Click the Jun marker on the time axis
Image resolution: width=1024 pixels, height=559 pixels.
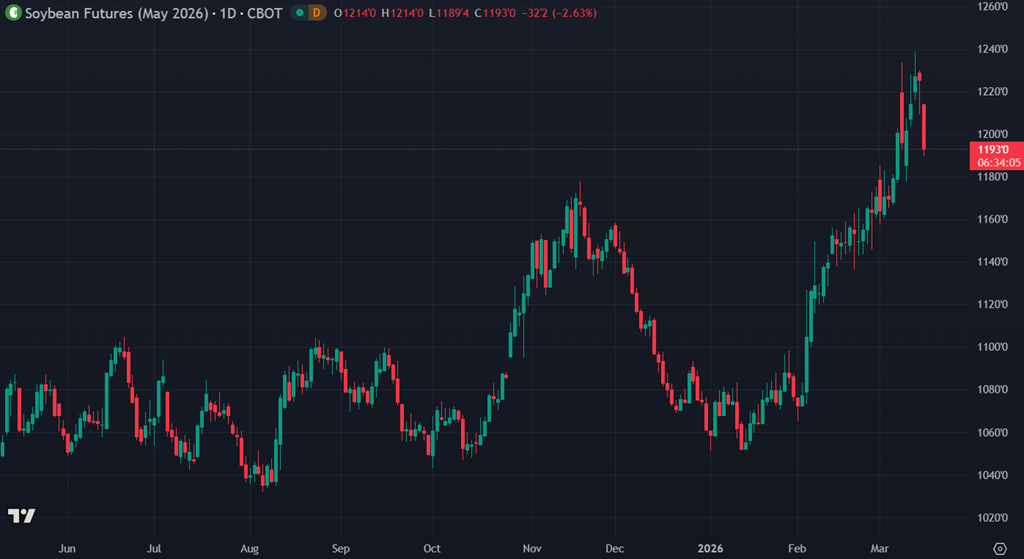[x=67, y=548]
